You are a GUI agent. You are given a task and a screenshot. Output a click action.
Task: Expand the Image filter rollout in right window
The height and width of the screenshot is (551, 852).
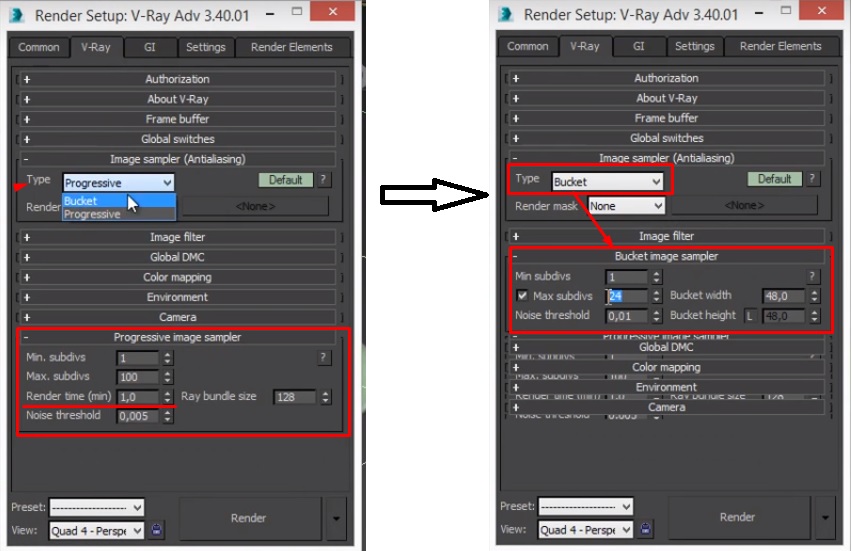(x=667, y=236)
